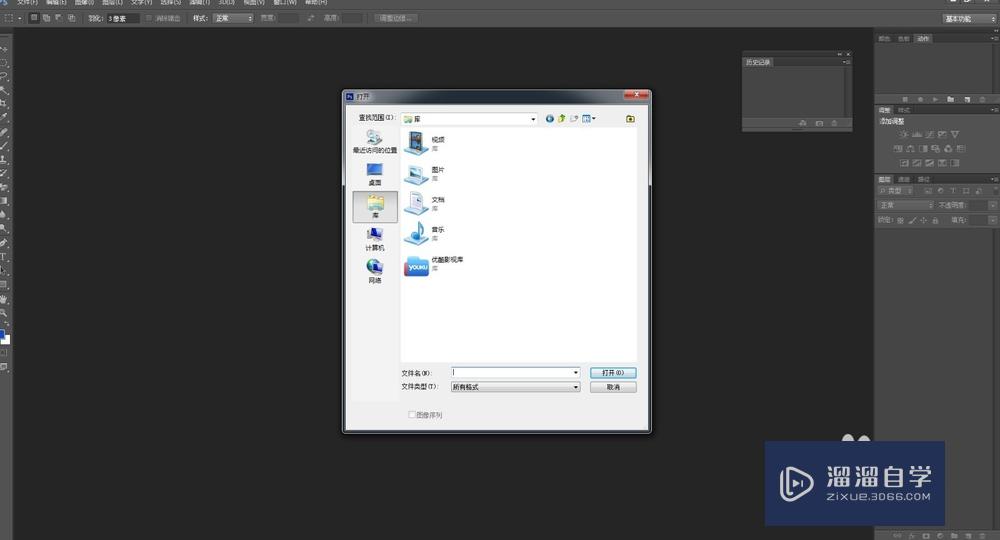
Task: Click the Levels adjustment icon
Action: click(916, 135)
